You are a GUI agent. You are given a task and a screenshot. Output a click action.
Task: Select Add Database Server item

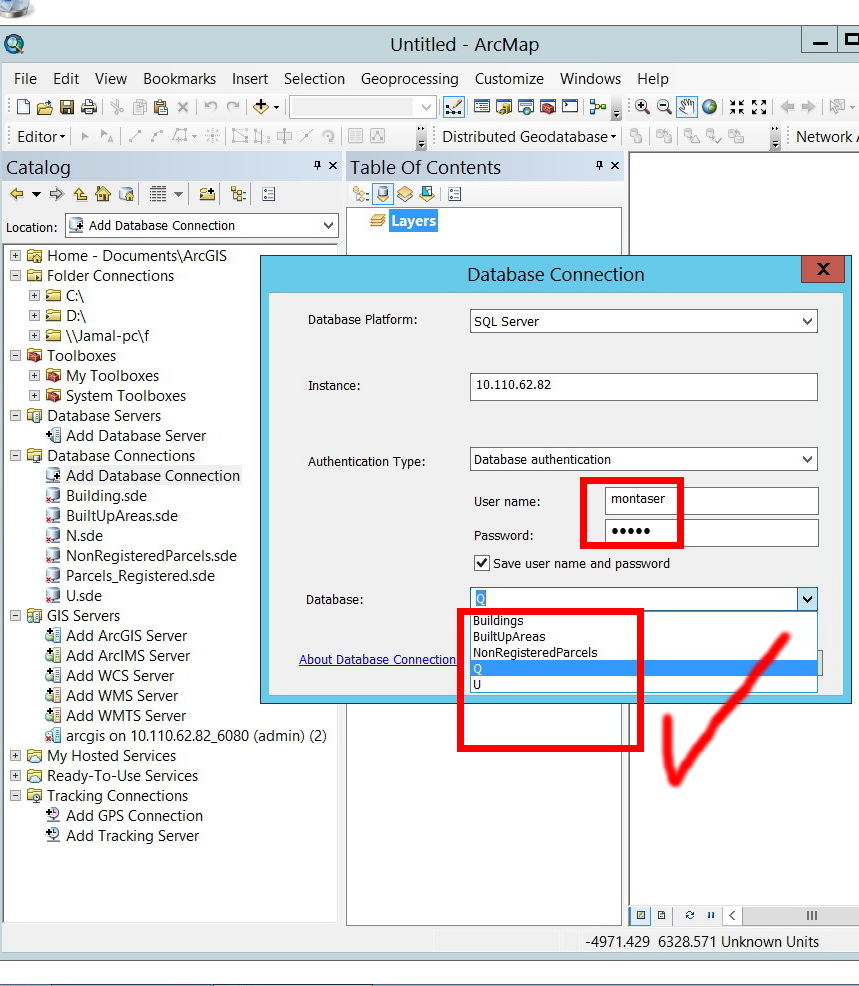point(136,436)
